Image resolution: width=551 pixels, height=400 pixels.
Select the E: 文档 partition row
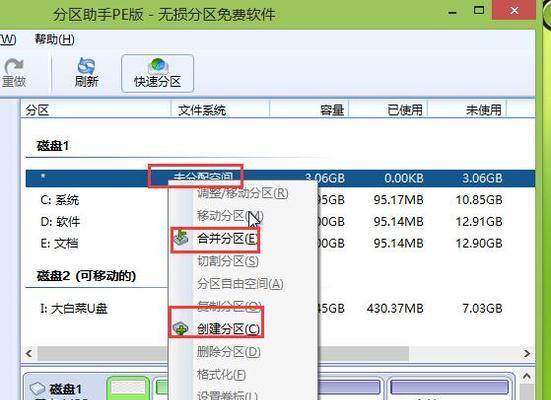point(280,243)
